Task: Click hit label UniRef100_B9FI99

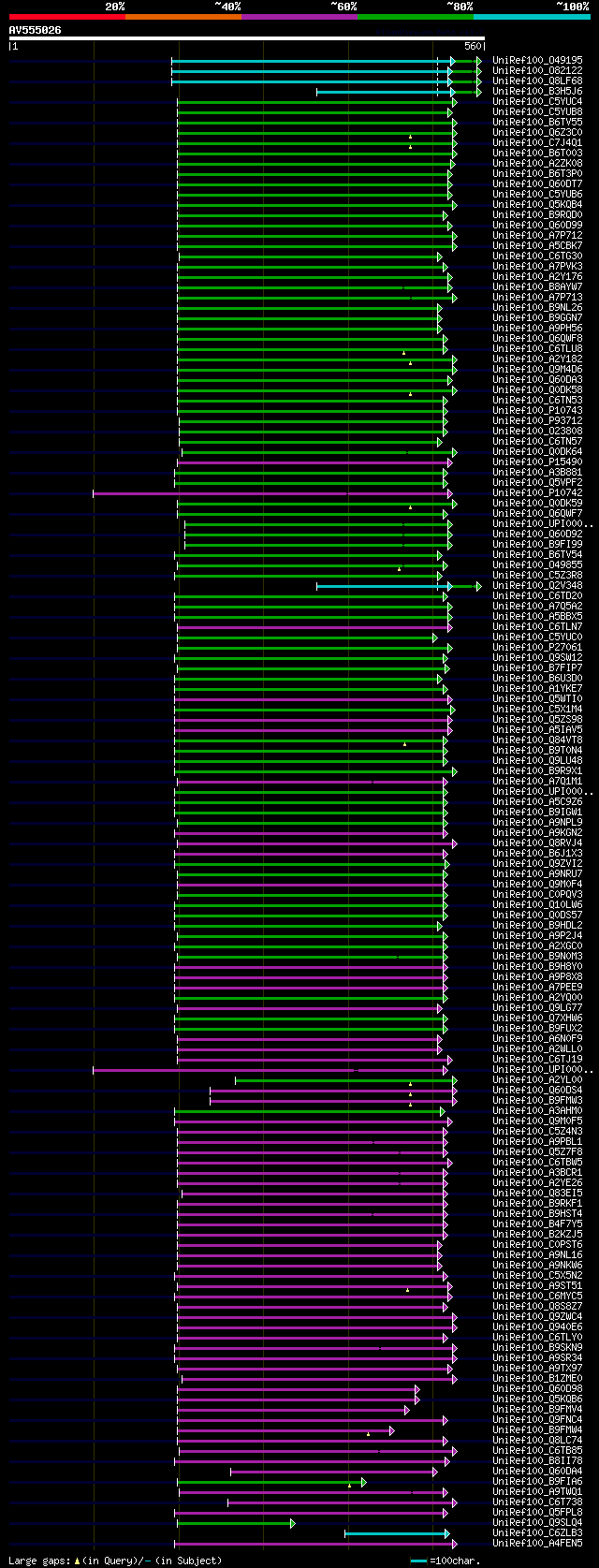Action: point(537,545)
